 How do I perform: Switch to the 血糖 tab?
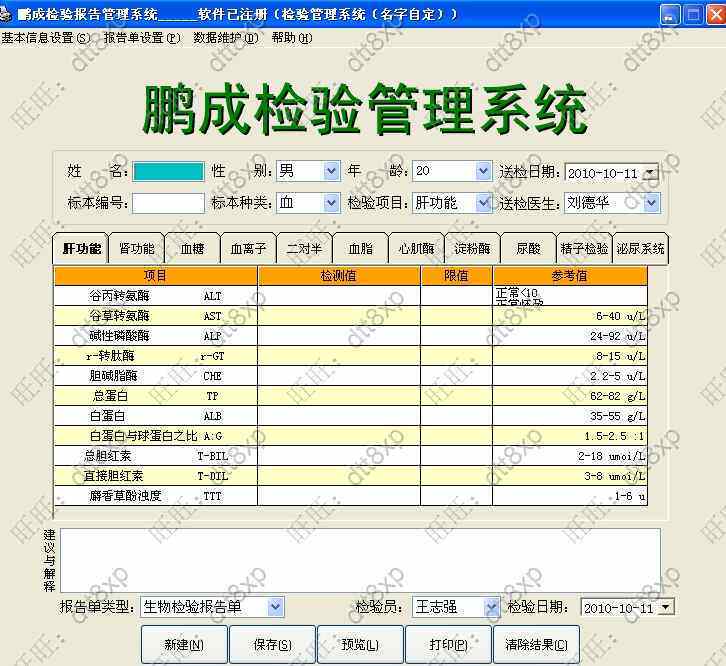pos(192,249)
